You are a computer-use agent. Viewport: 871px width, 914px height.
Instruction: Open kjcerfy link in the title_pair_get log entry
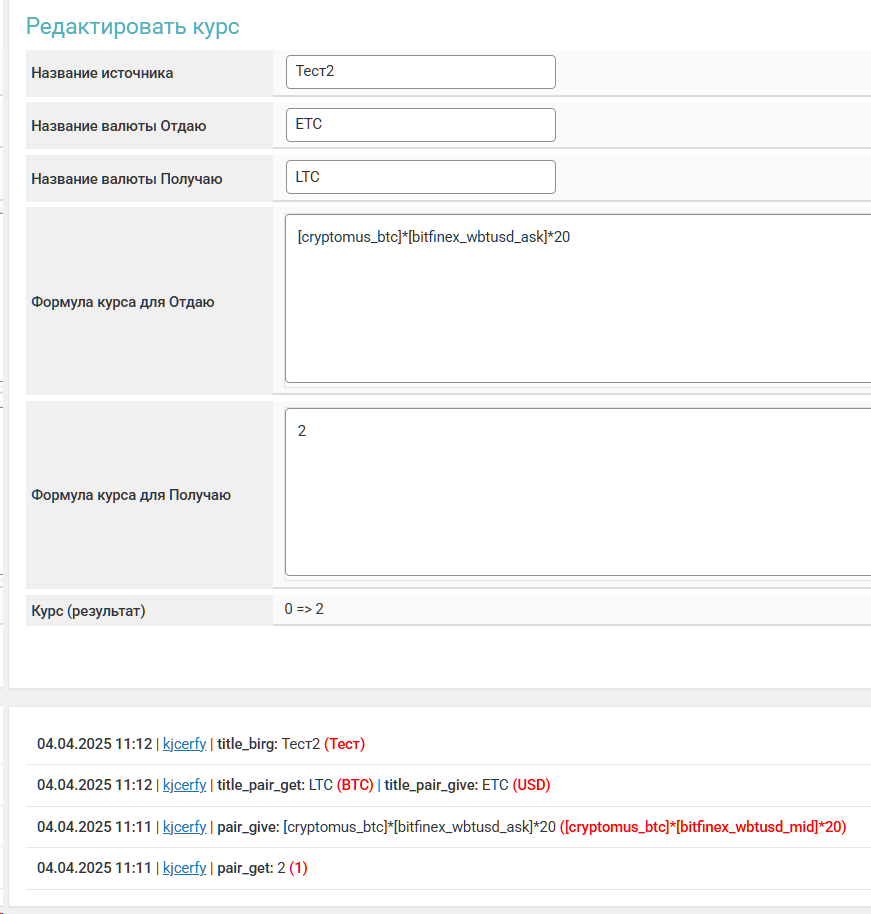(x=185, y=785)
